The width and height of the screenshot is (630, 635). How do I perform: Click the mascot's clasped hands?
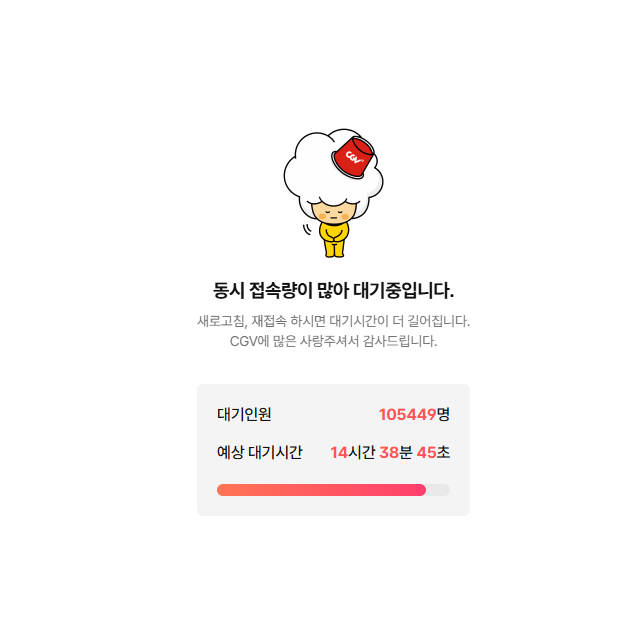(x=334, y=239)
